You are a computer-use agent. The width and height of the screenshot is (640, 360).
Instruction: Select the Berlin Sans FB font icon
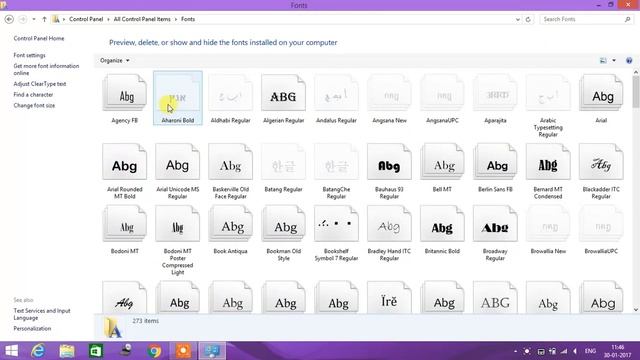tap(495, 162)
